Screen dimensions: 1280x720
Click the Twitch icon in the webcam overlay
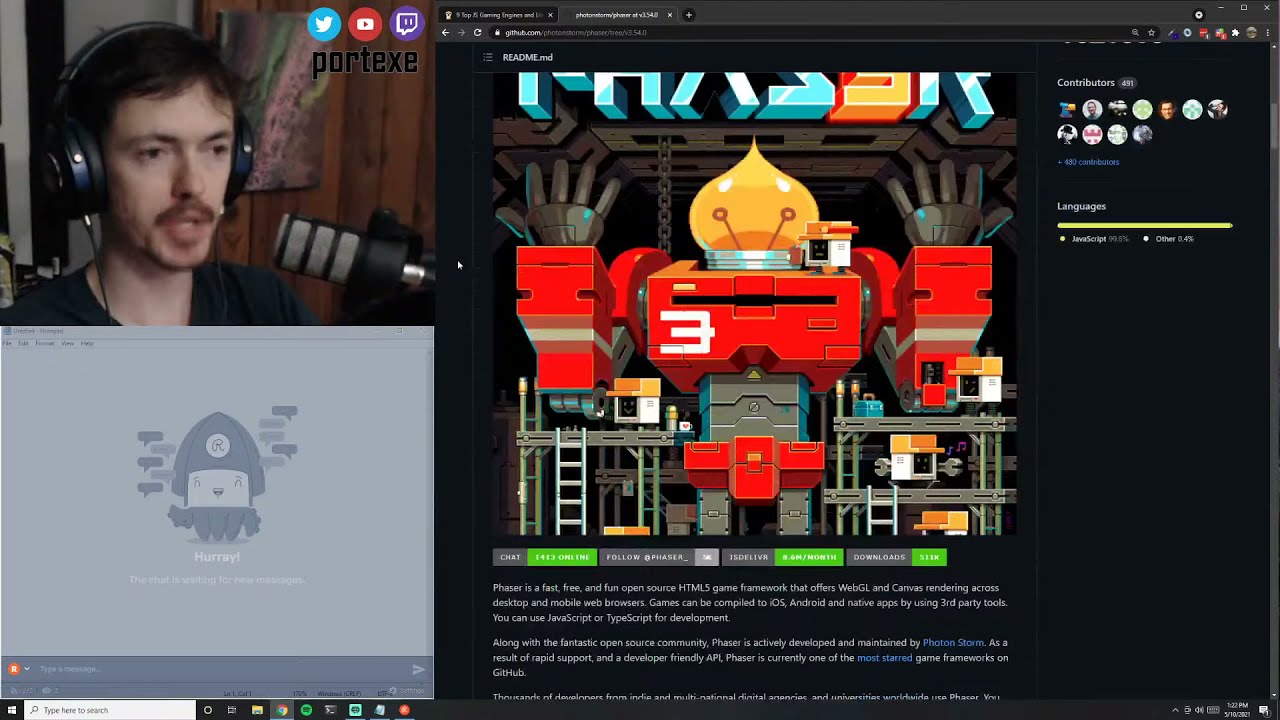coord(407,24)
